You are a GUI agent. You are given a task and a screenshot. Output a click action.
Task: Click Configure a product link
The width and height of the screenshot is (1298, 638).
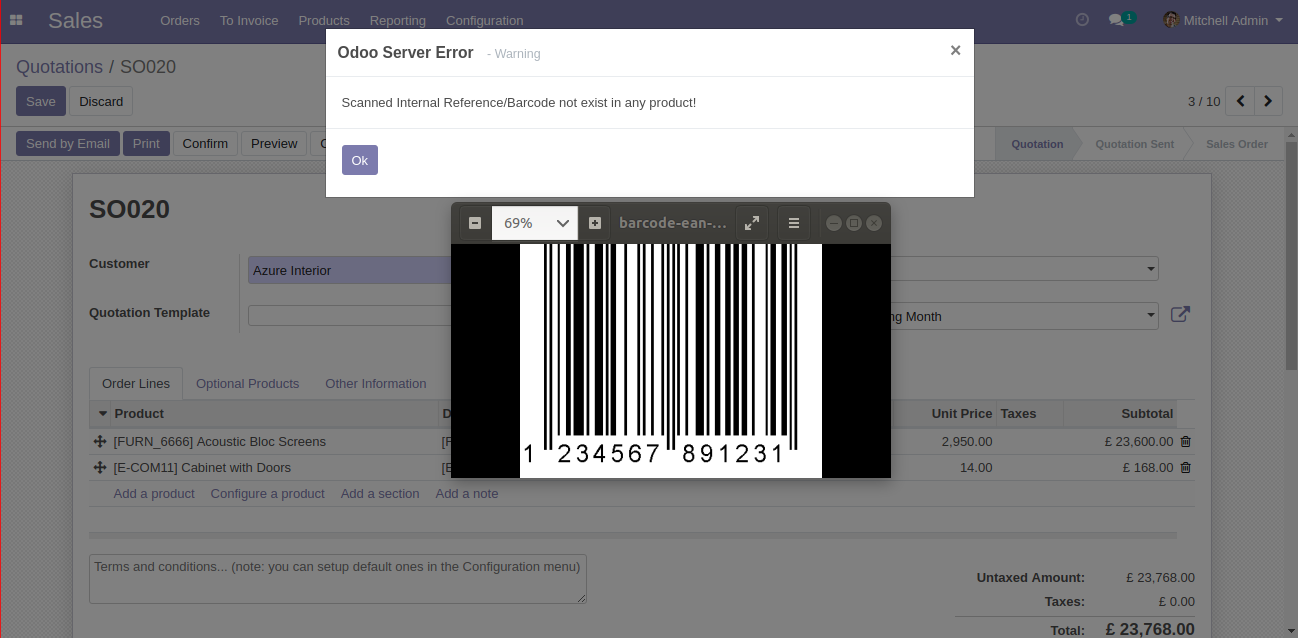tap(267, 493)
